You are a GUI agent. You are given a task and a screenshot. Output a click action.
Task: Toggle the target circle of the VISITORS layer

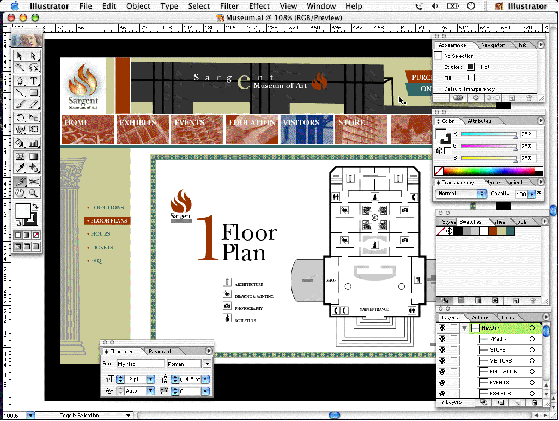532,361
